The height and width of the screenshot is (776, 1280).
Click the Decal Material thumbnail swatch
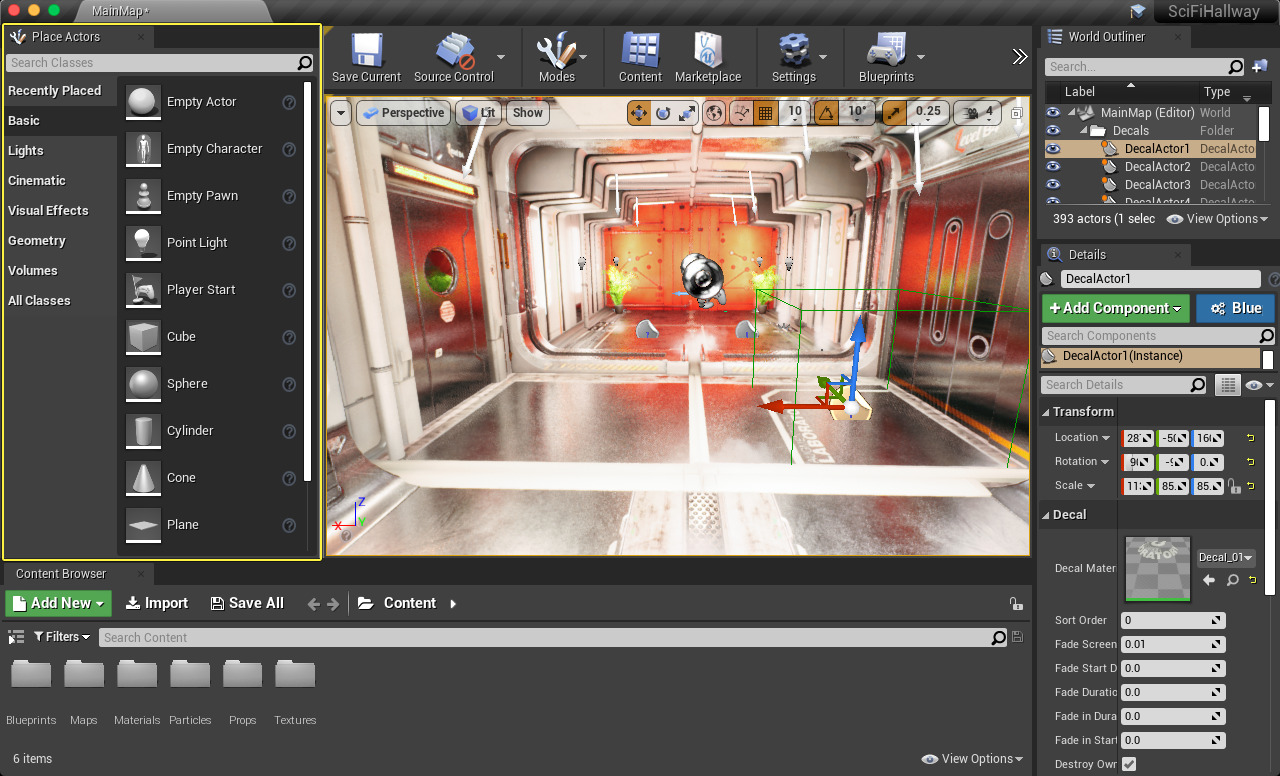1158,569
